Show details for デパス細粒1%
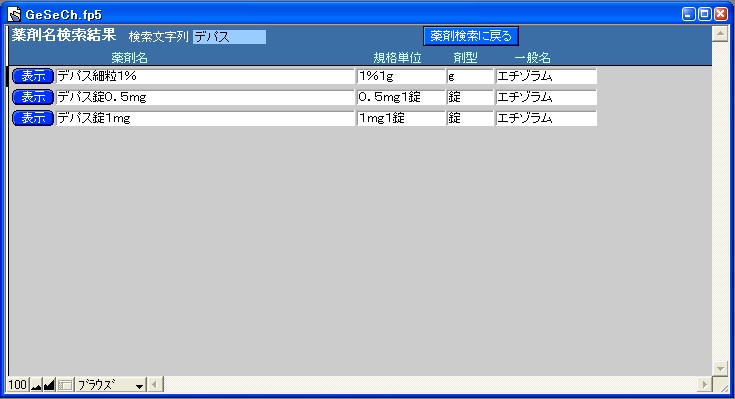Viewport: 735px width, 399px height. click(x=33, y=76)
